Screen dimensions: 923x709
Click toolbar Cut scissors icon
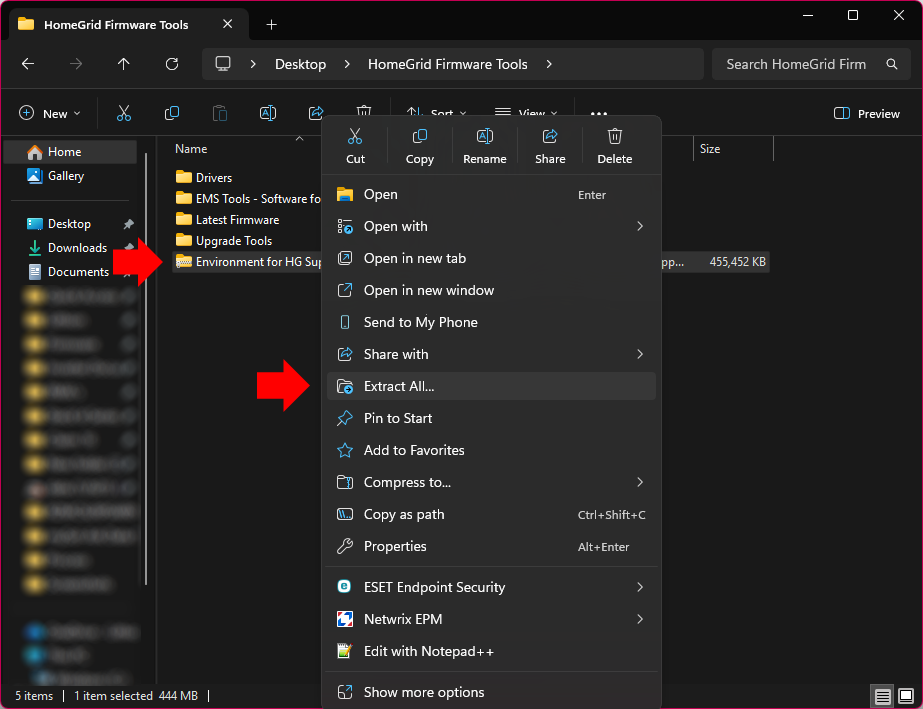coord(124,113)
